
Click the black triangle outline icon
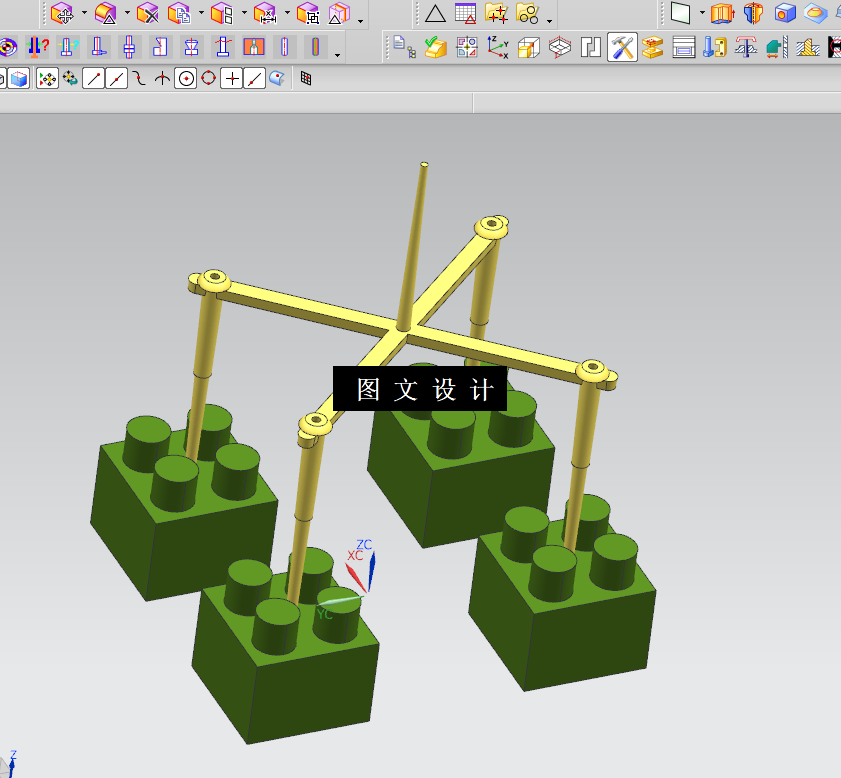435,13
